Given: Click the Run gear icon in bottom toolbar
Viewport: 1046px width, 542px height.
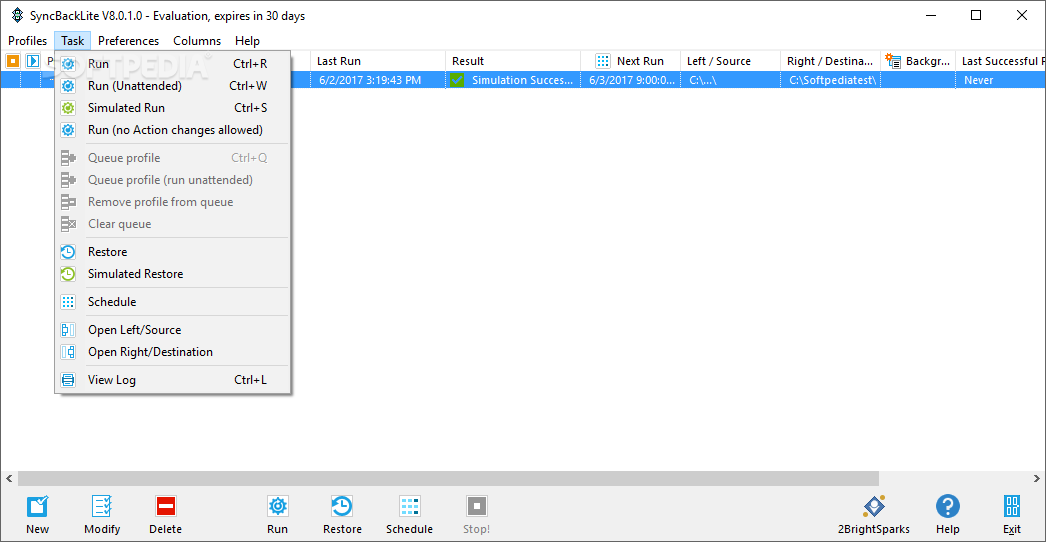Looking at the screenshot, I should (278, 506).
